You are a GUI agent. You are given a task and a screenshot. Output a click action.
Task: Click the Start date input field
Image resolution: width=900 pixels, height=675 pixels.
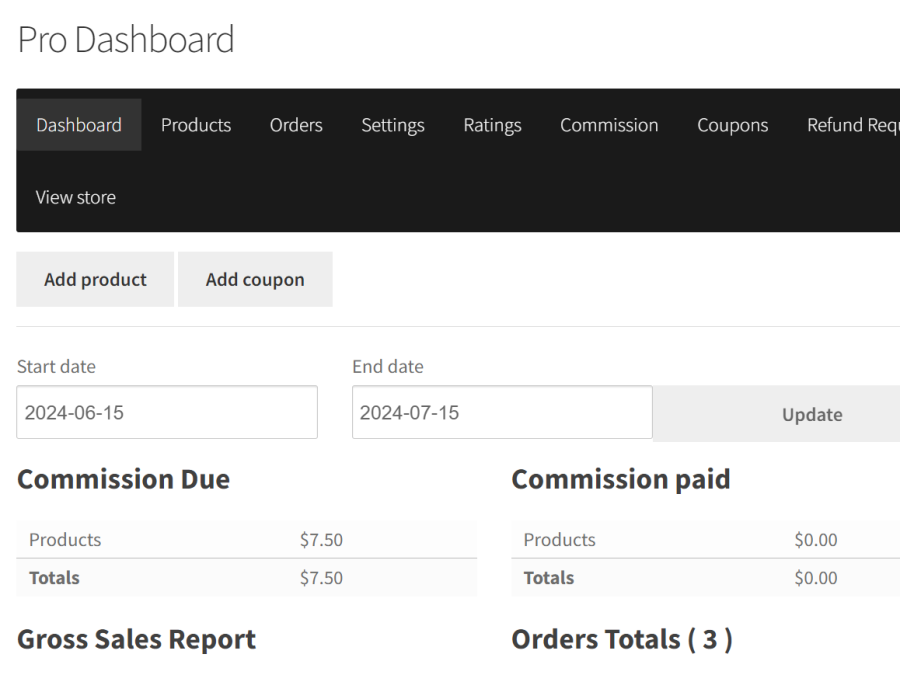click(166, 412)
